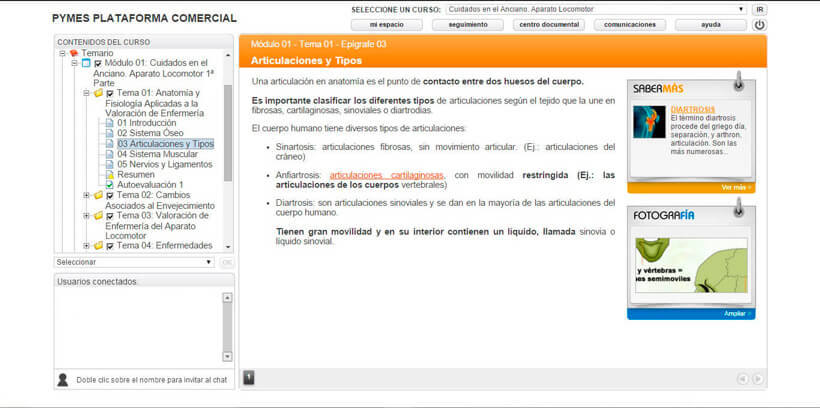Open the comunicaciones menu
The height and width of the screenshot is (408, 820).
[x=630, y=25]
